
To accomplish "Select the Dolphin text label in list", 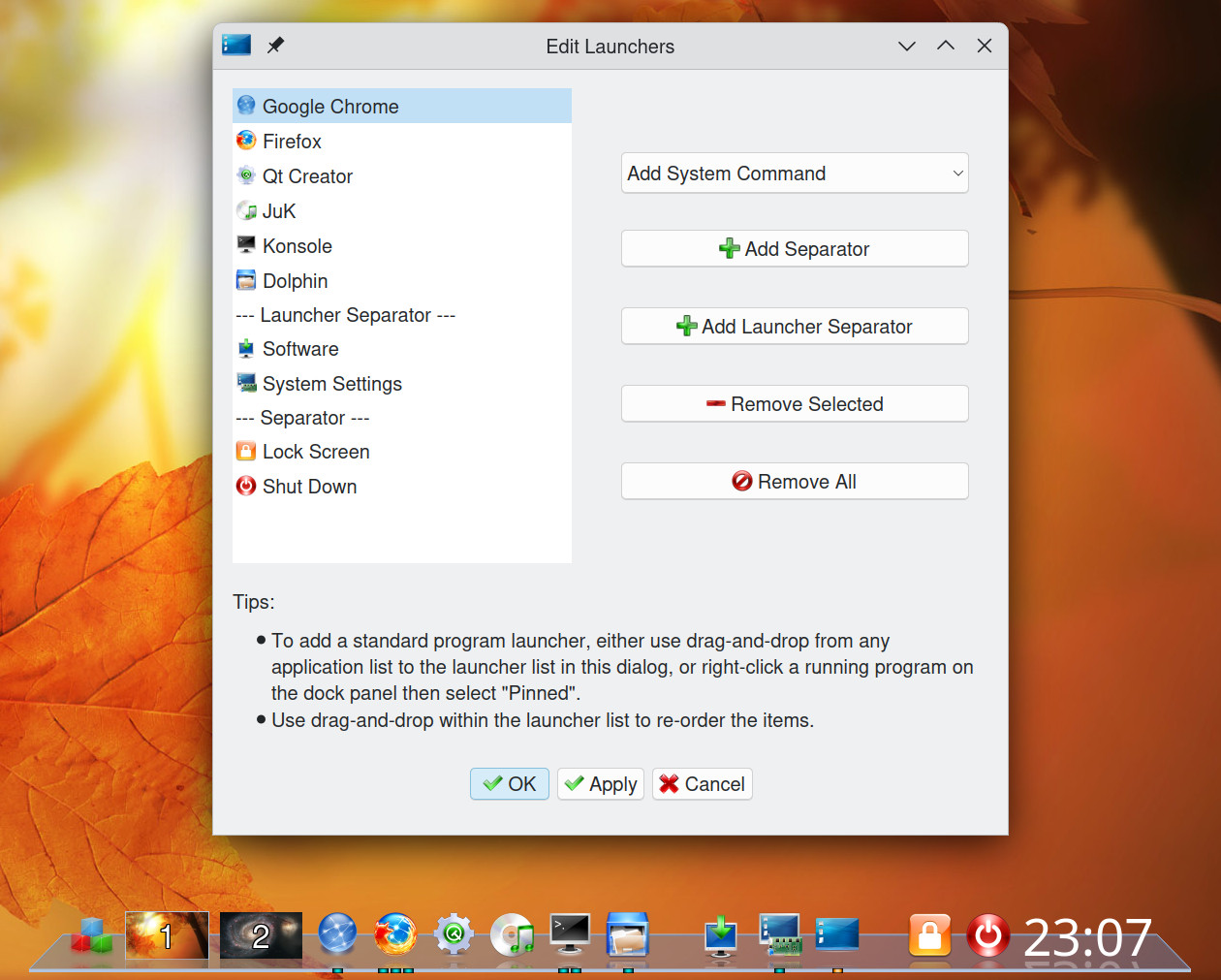I will pos(296,281).
